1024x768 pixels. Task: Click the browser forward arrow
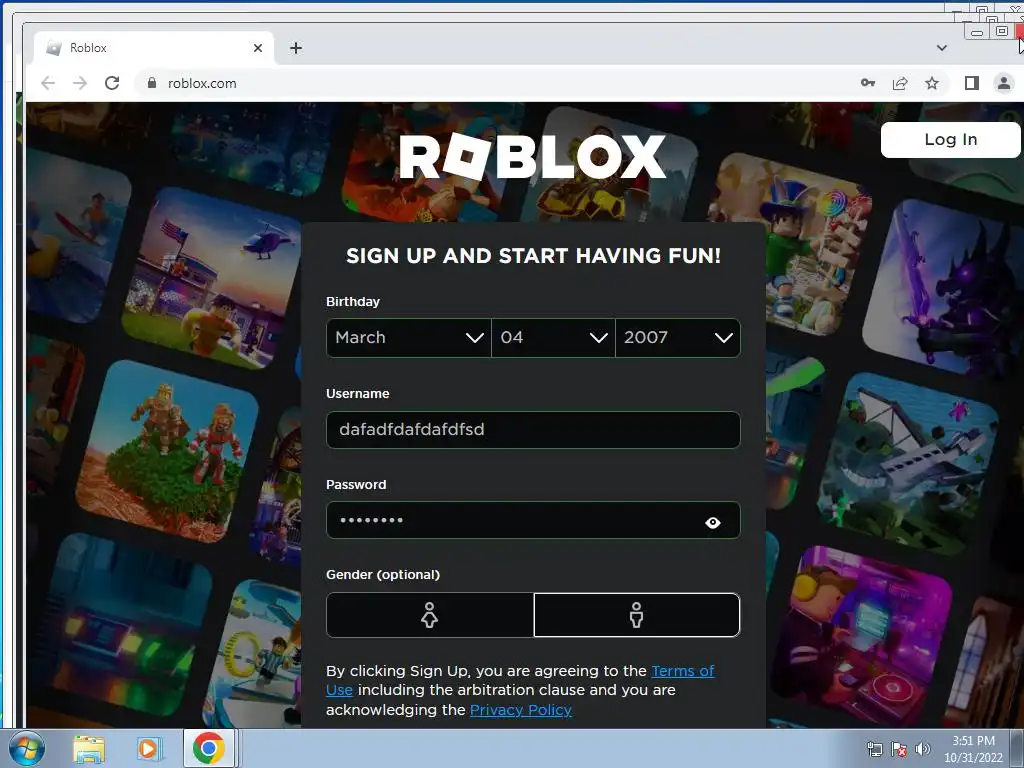click(x=80, y=83)
